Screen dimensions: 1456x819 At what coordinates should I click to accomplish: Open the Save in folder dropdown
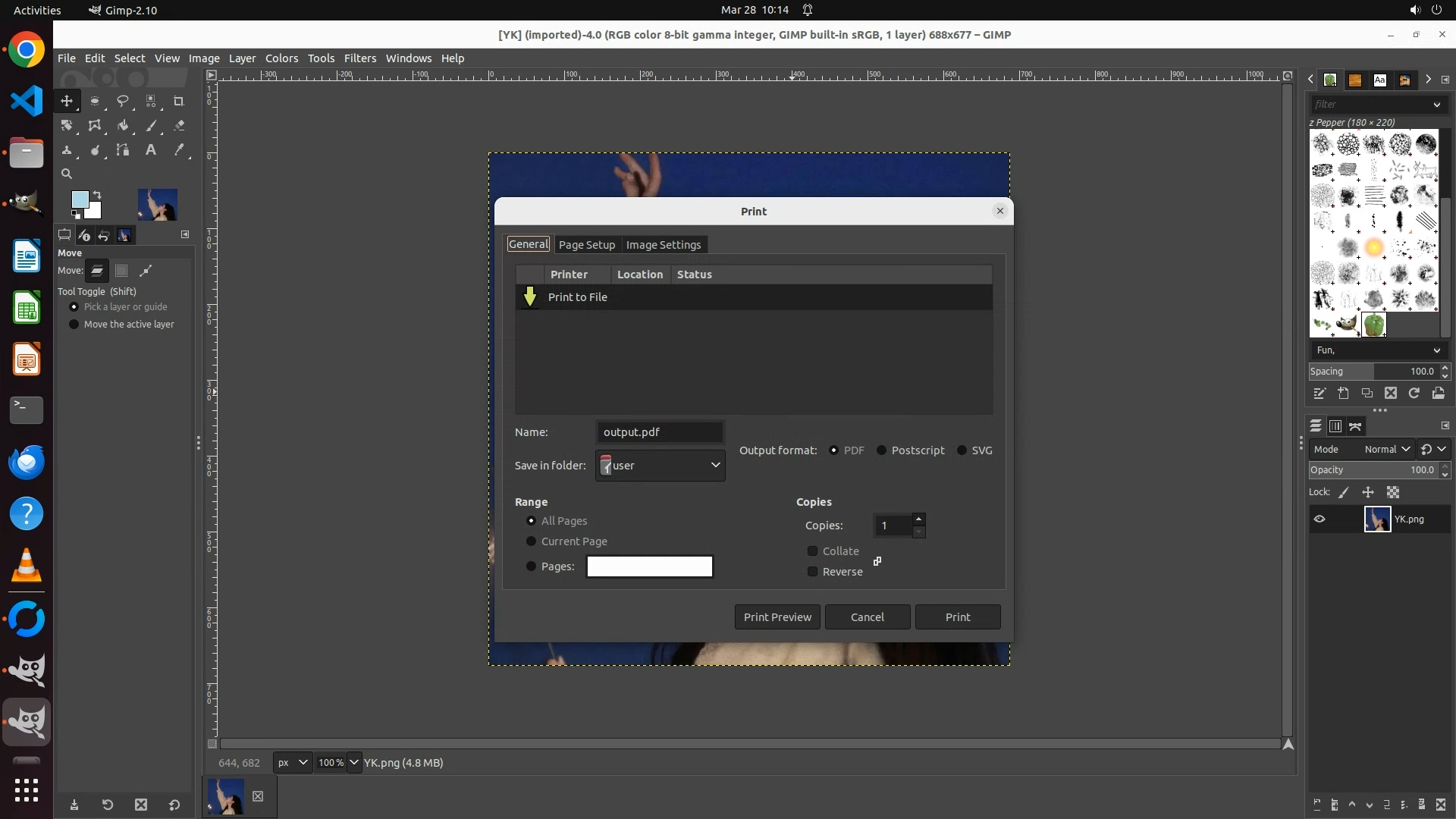coord(660,466)
